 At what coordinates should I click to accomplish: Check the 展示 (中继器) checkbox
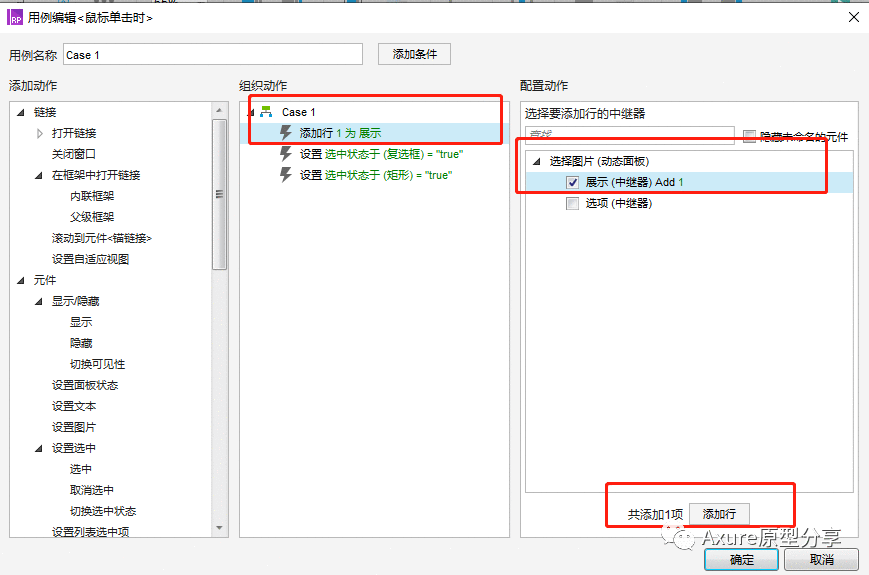[572, 182]
